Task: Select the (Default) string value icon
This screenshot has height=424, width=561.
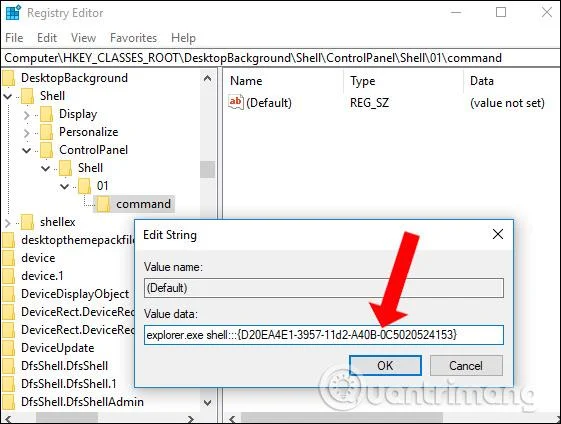Action: click(x=236, y=102)
